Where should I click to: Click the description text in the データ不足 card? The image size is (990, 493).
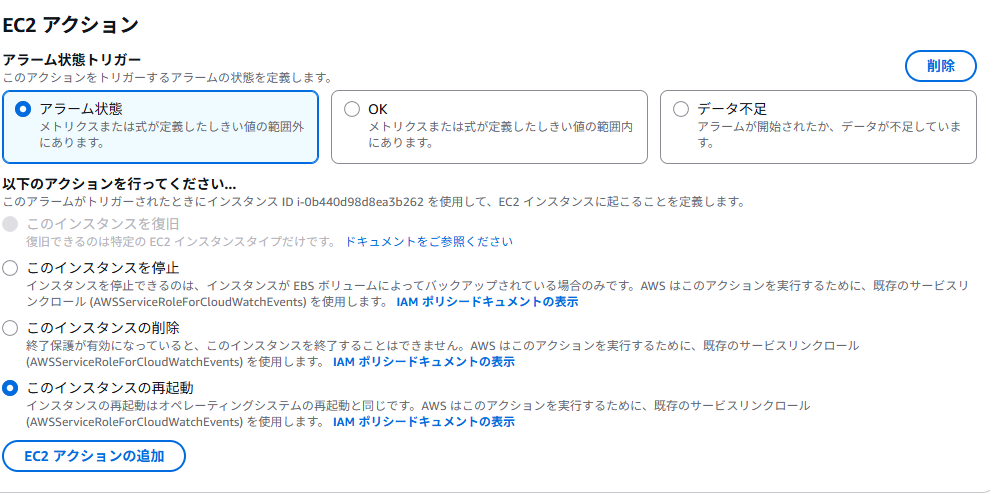click(x=829, y=135)
